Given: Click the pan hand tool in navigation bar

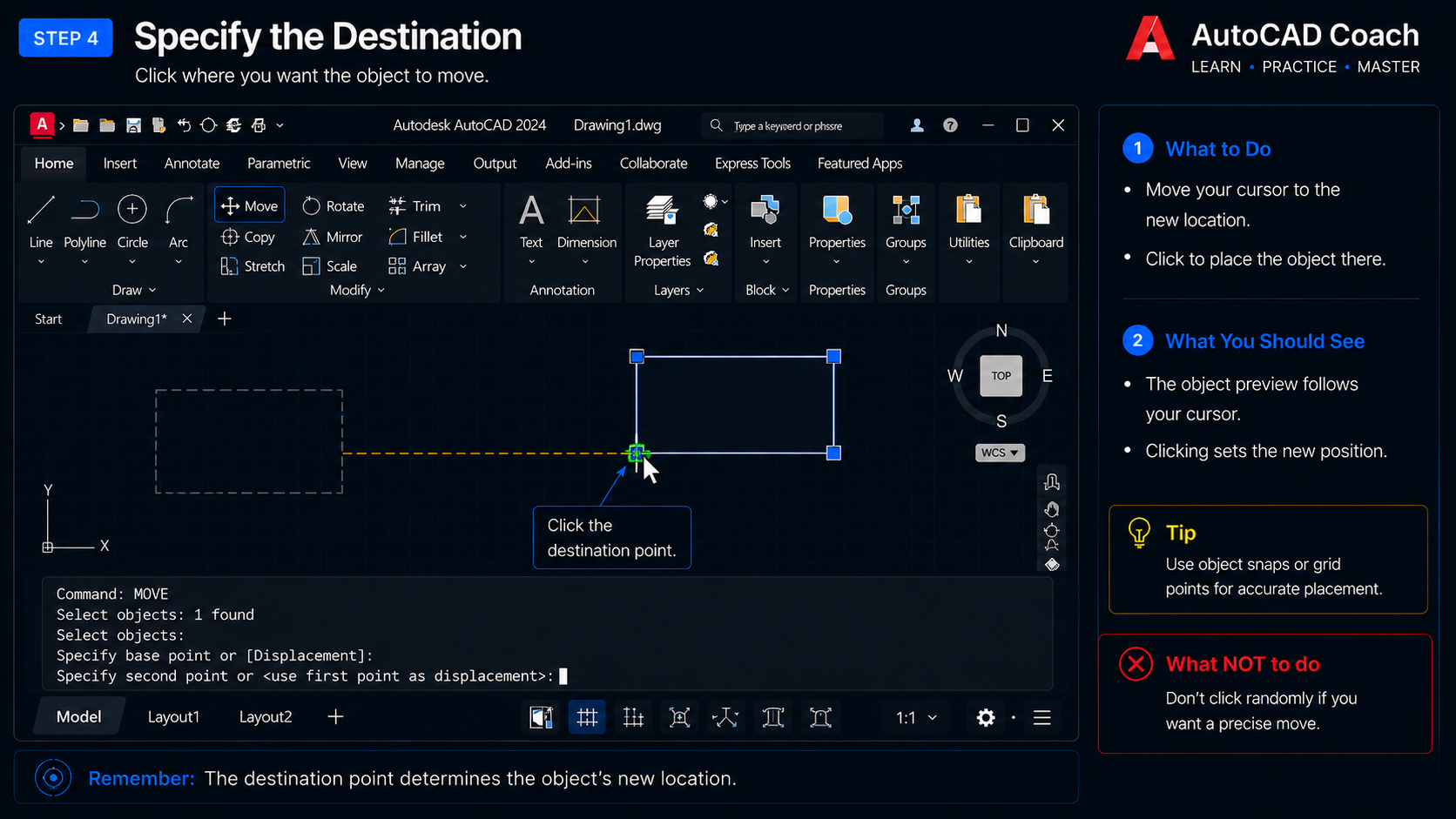Looking at the screenshot, I should click(x=1052, y=508).
